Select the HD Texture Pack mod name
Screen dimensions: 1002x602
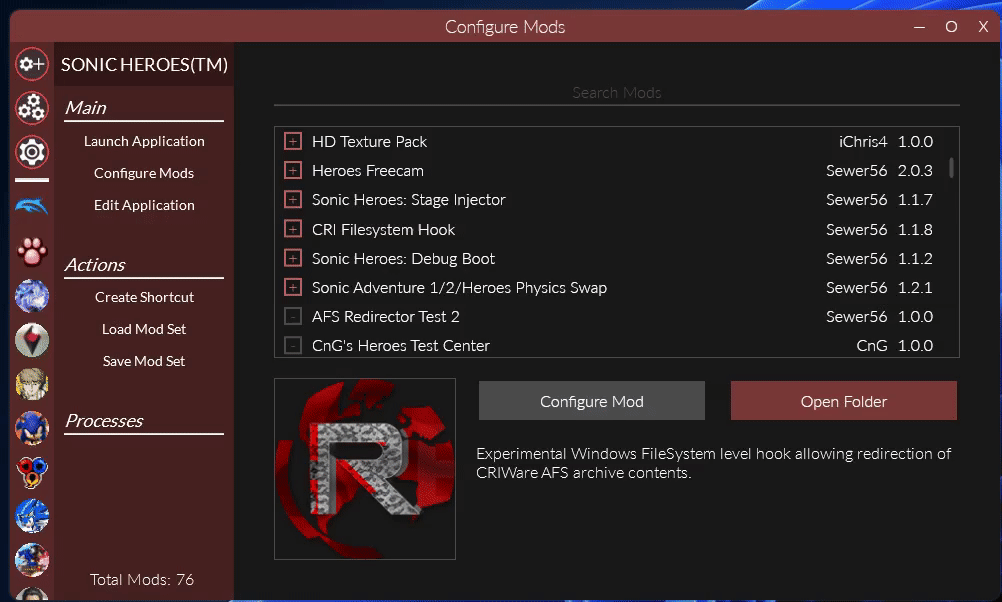[369, 141]
